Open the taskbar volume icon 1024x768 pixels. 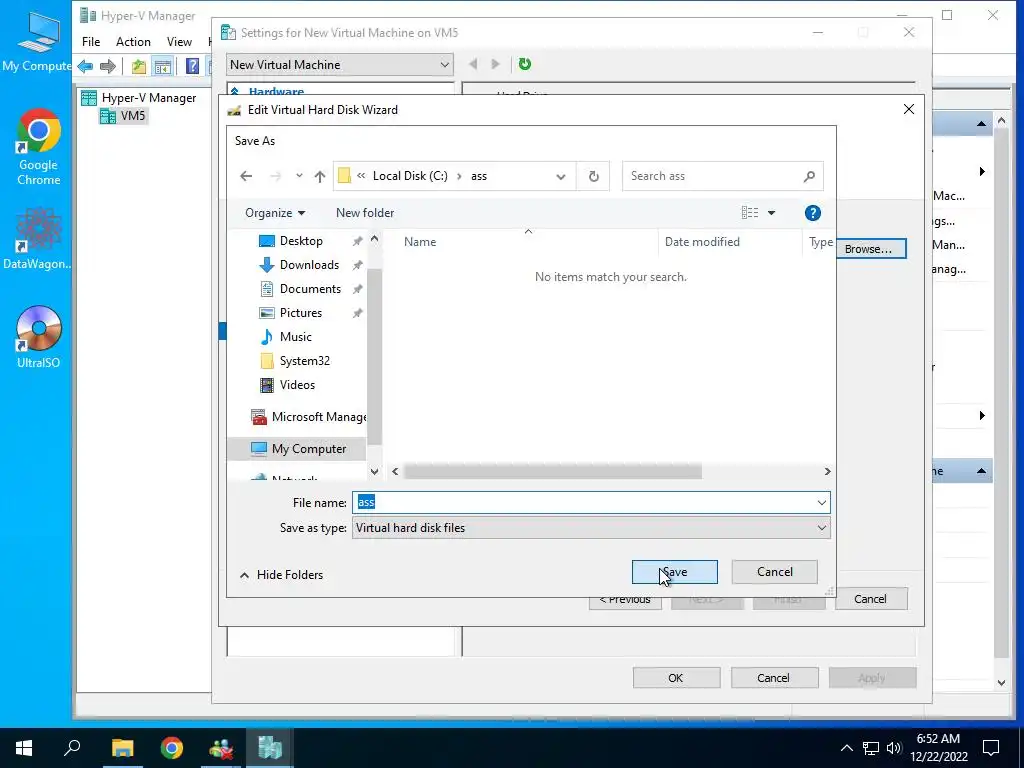[894, 748]
